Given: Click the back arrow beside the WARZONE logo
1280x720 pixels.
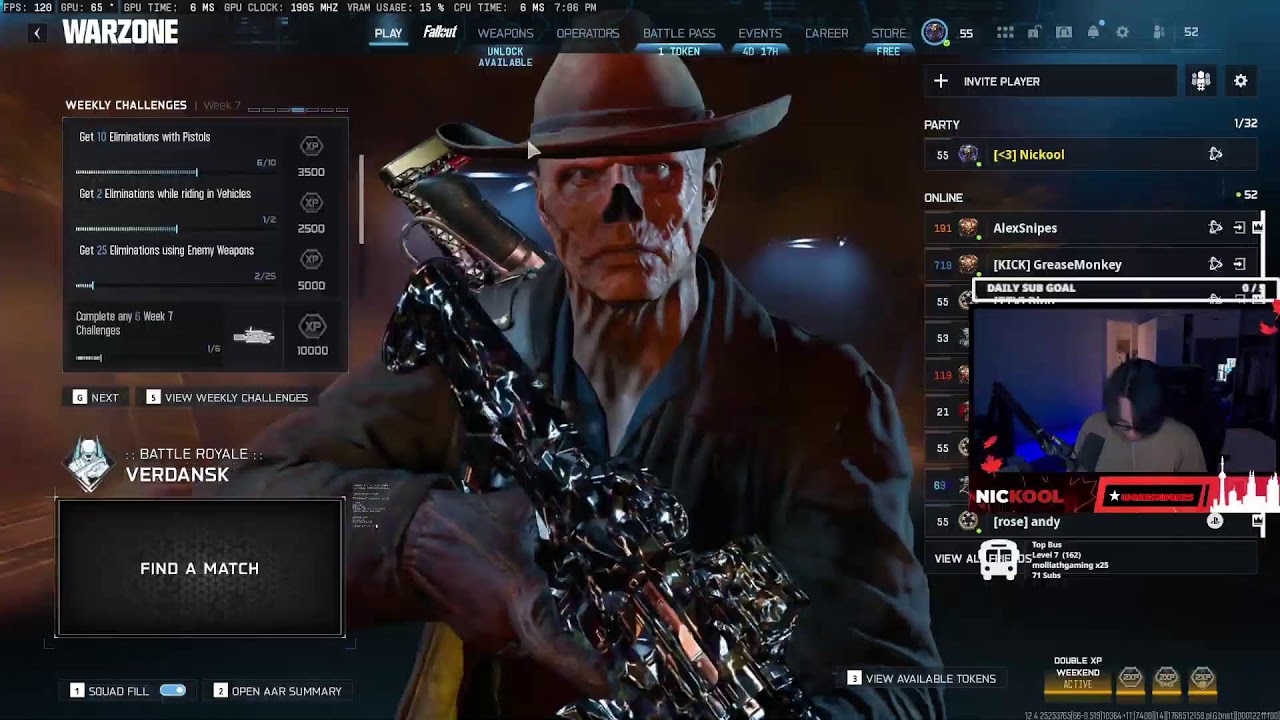Looking at the screenshot, I should pos(37,33).
